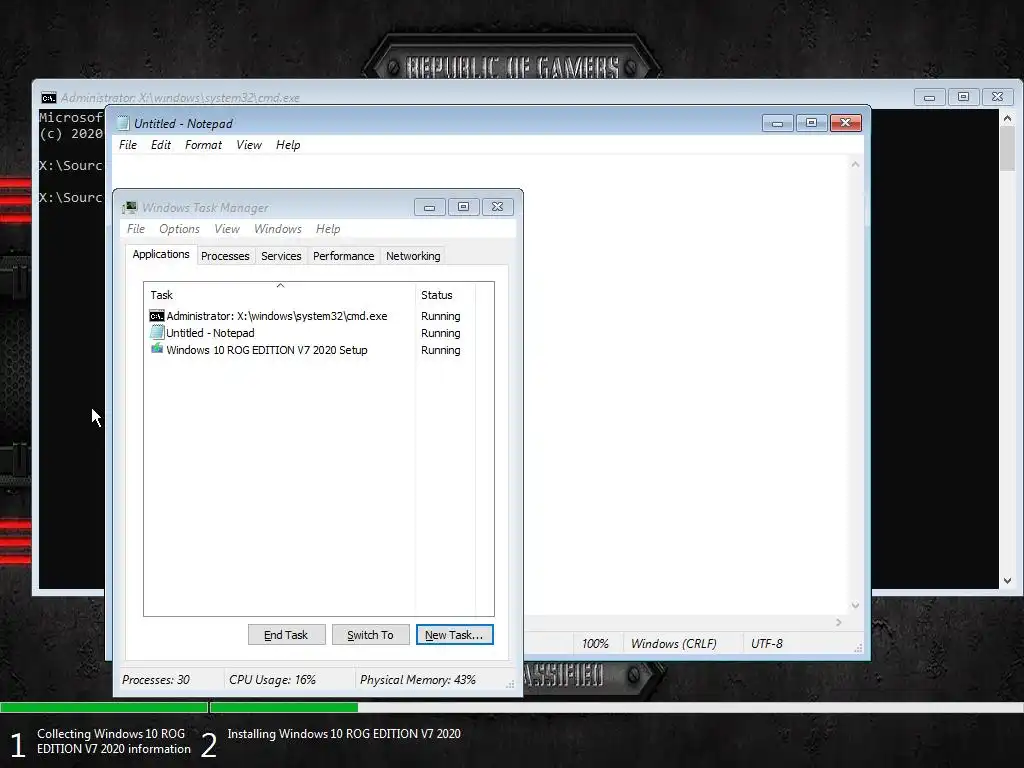The width and height of the screenshot is (1024, 768).
Task: Close the Task Manager window
Action: point(498,207)
